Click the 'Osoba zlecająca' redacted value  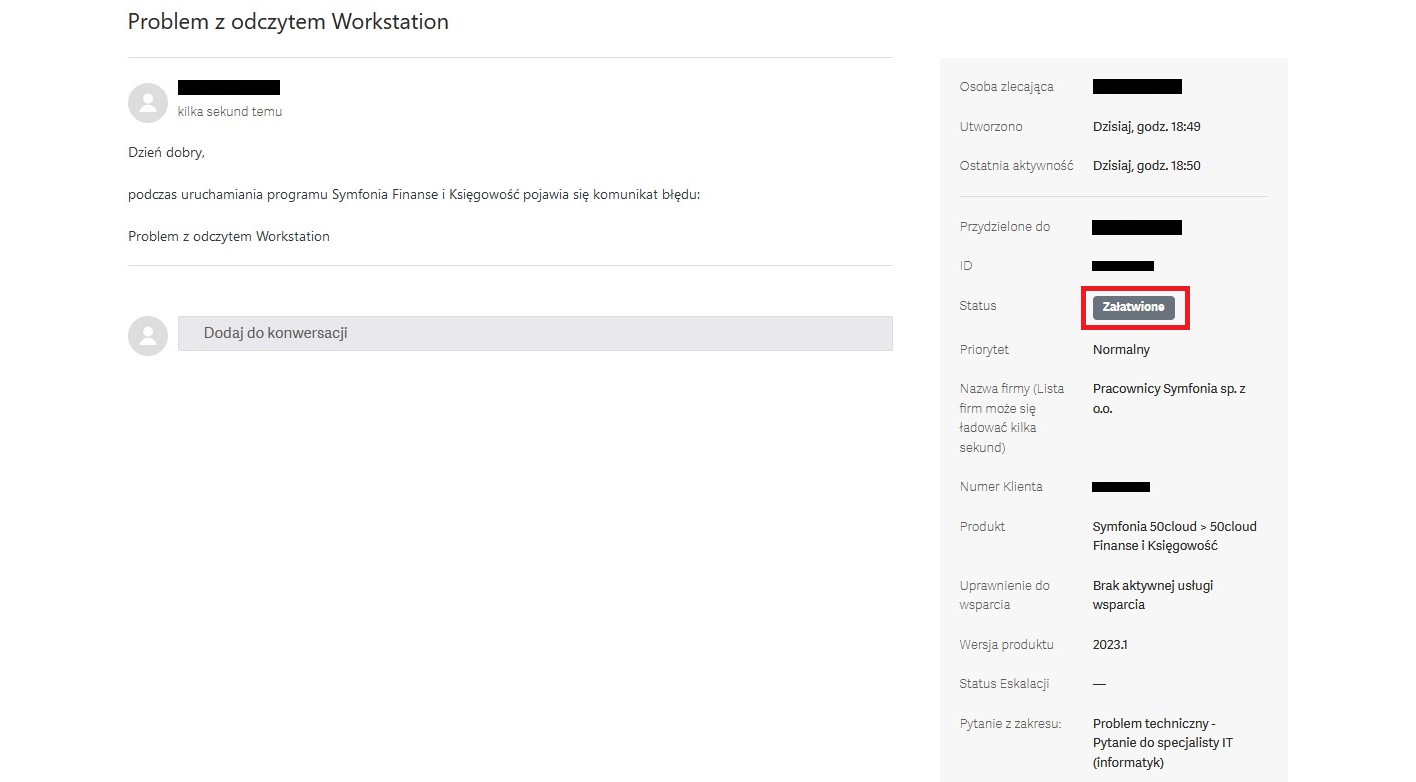click(1137, 87)
